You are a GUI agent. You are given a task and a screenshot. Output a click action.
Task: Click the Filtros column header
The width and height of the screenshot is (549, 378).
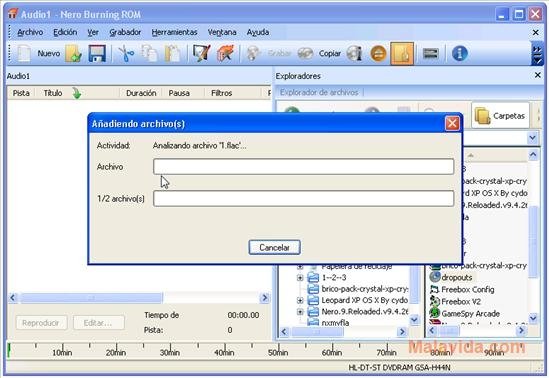[222, 93]
